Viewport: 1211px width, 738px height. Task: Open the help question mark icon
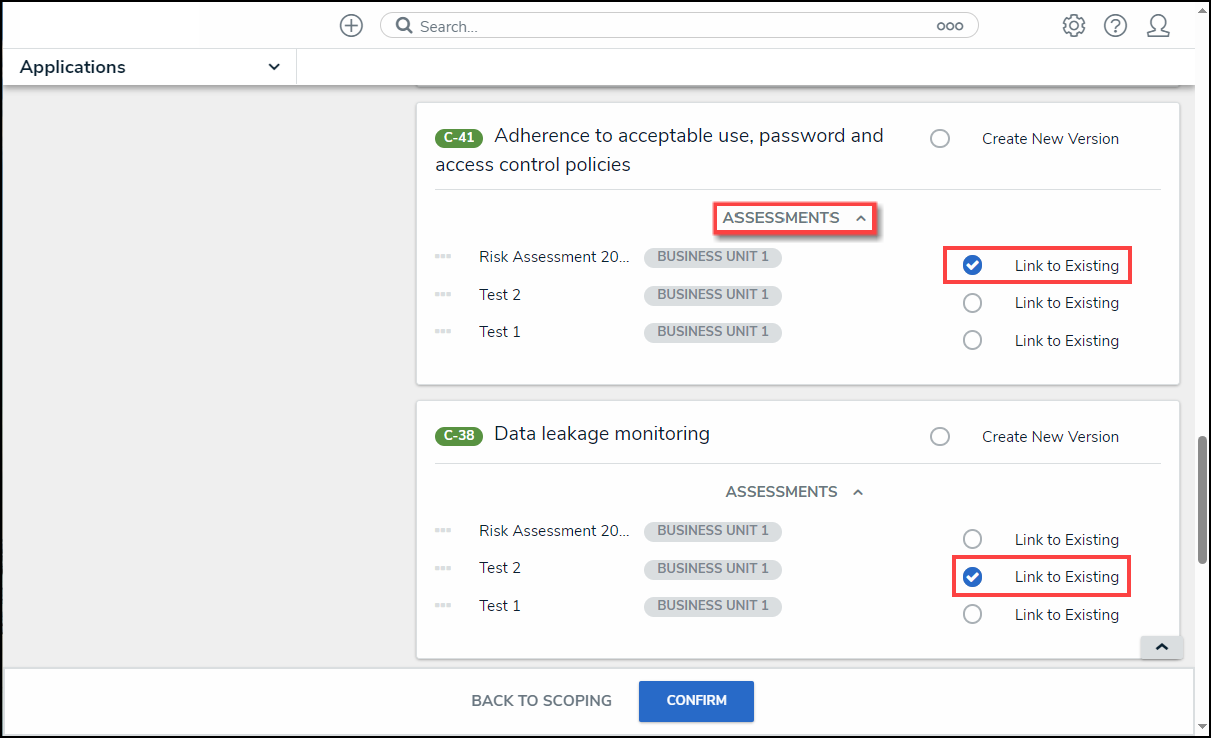click(1116, 26)
